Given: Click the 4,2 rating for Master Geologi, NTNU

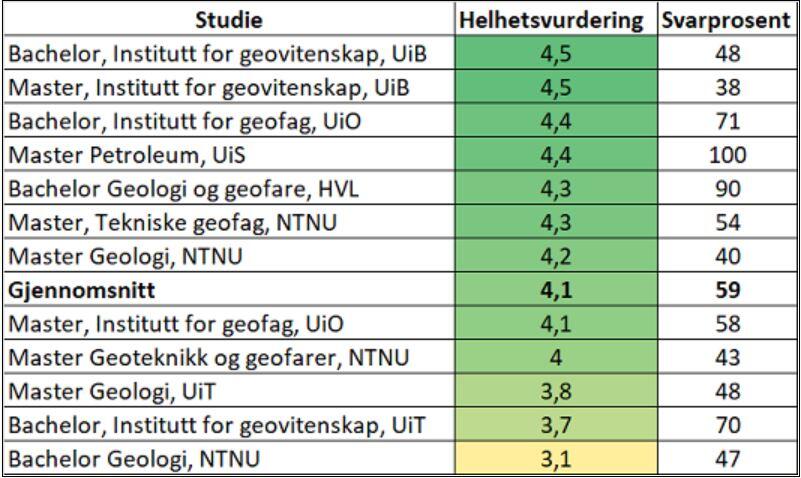Looking at the screenshot, I should click(553, 256).
